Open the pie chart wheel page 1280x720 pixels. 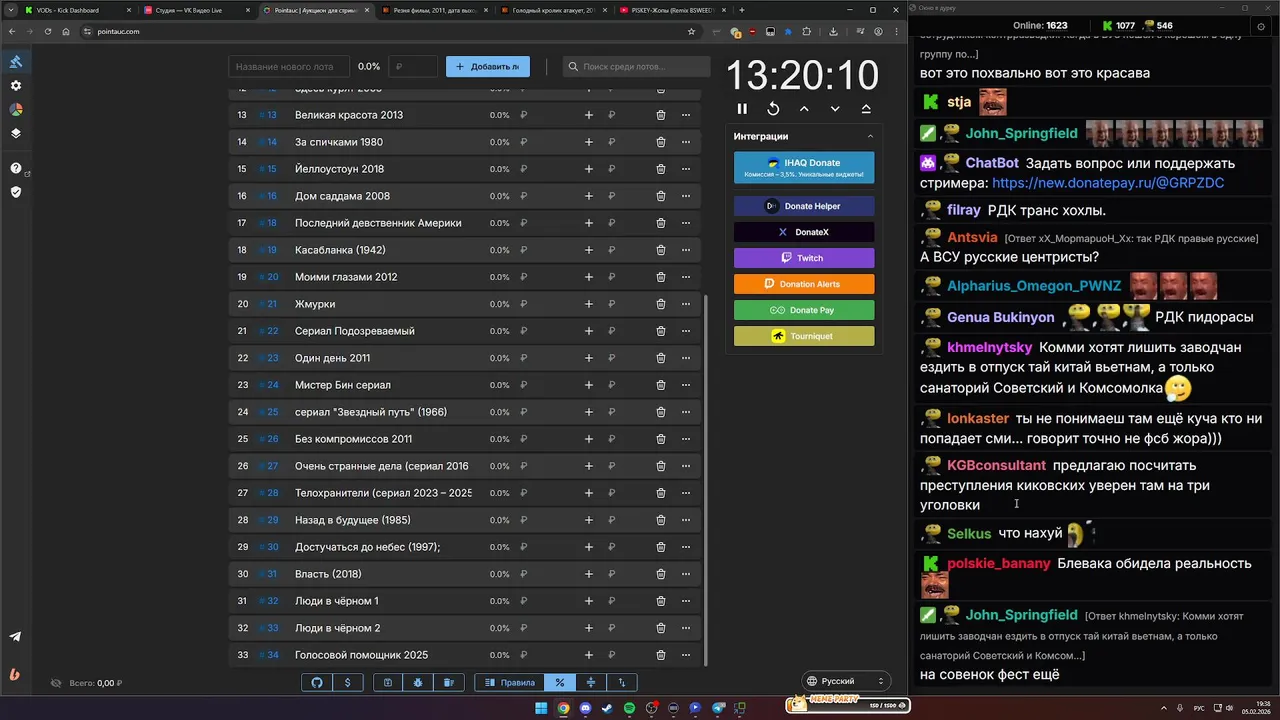(16, 110)
